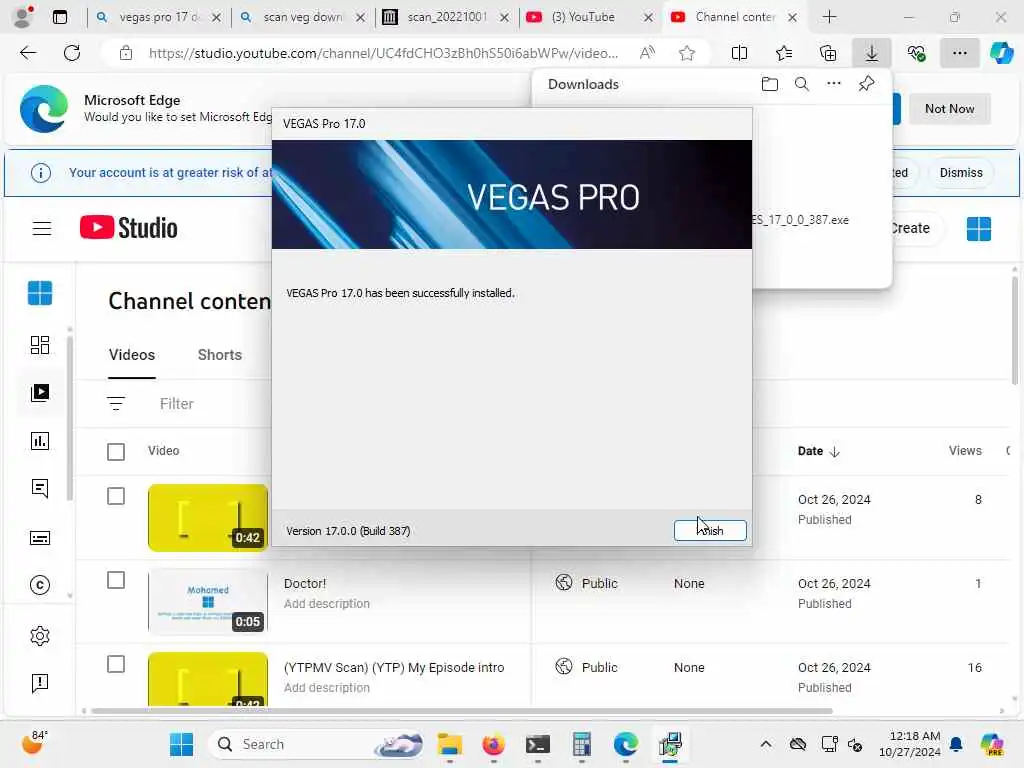Open Send feedback icon in sidebar
This screenshot has width=1024, height=768.
[40, 683]
